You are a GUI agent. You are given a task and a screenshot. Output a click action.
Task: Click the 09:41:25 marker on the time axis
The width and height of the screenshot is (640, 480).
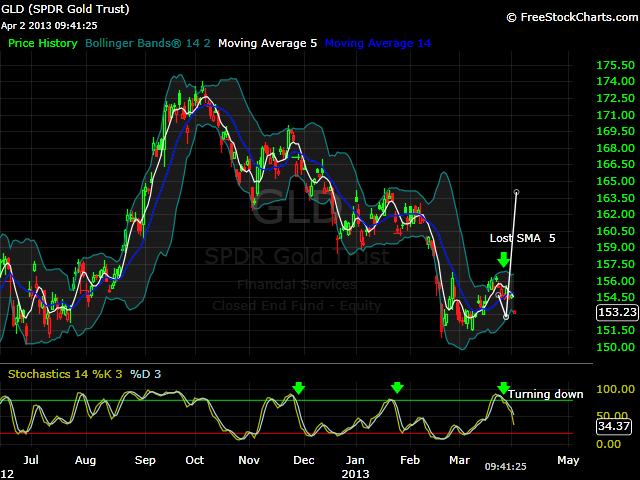tap(506, 466)
